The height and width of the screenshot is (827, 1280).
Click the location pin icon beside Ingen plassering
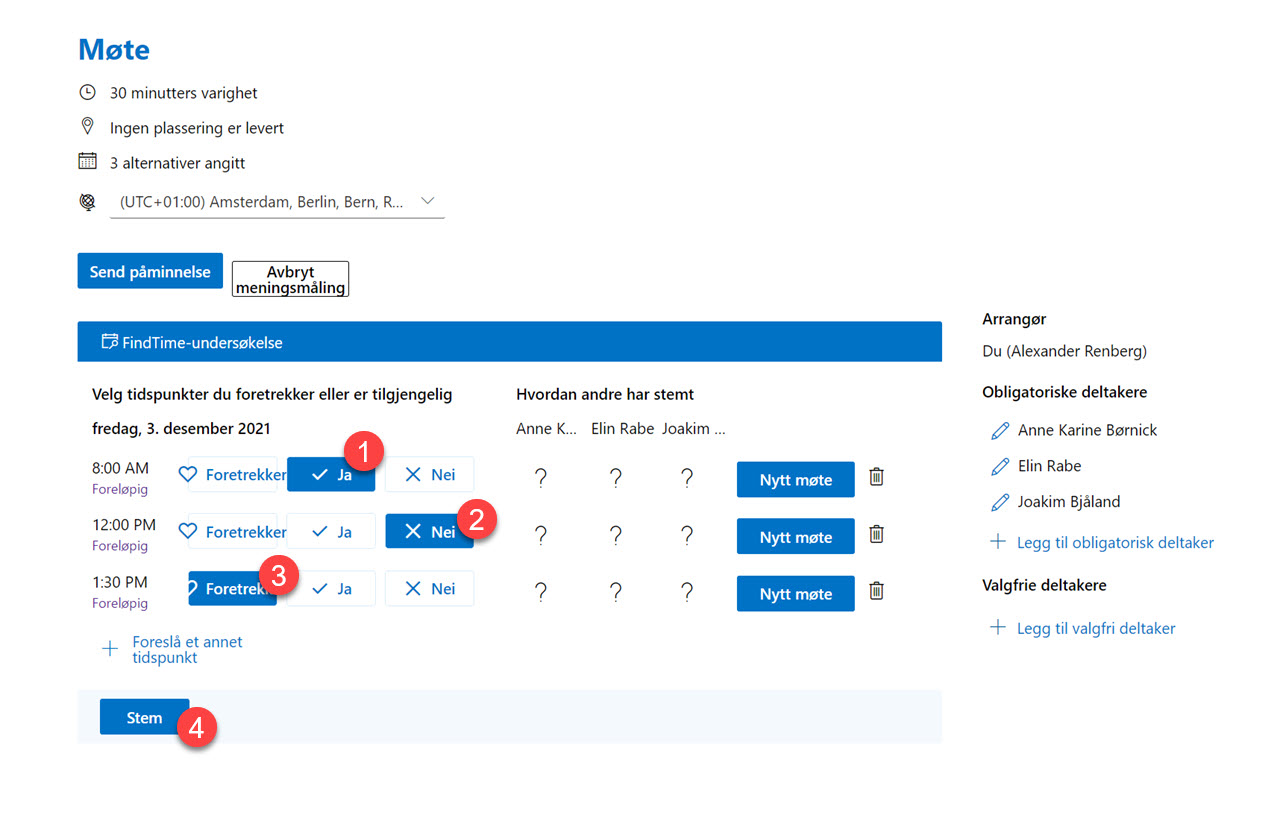click(x=87, y=127)
